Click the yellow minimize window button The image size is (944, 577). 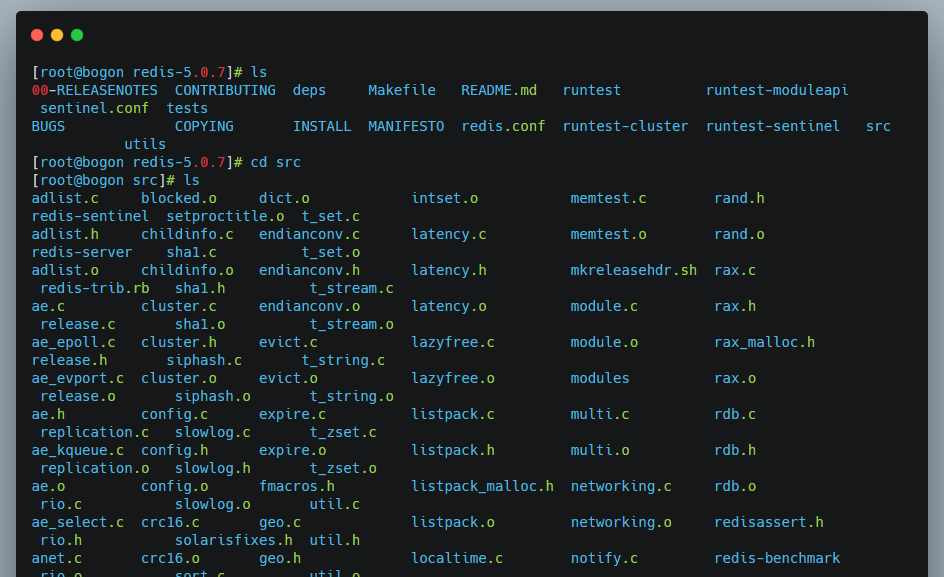point(57,35)
